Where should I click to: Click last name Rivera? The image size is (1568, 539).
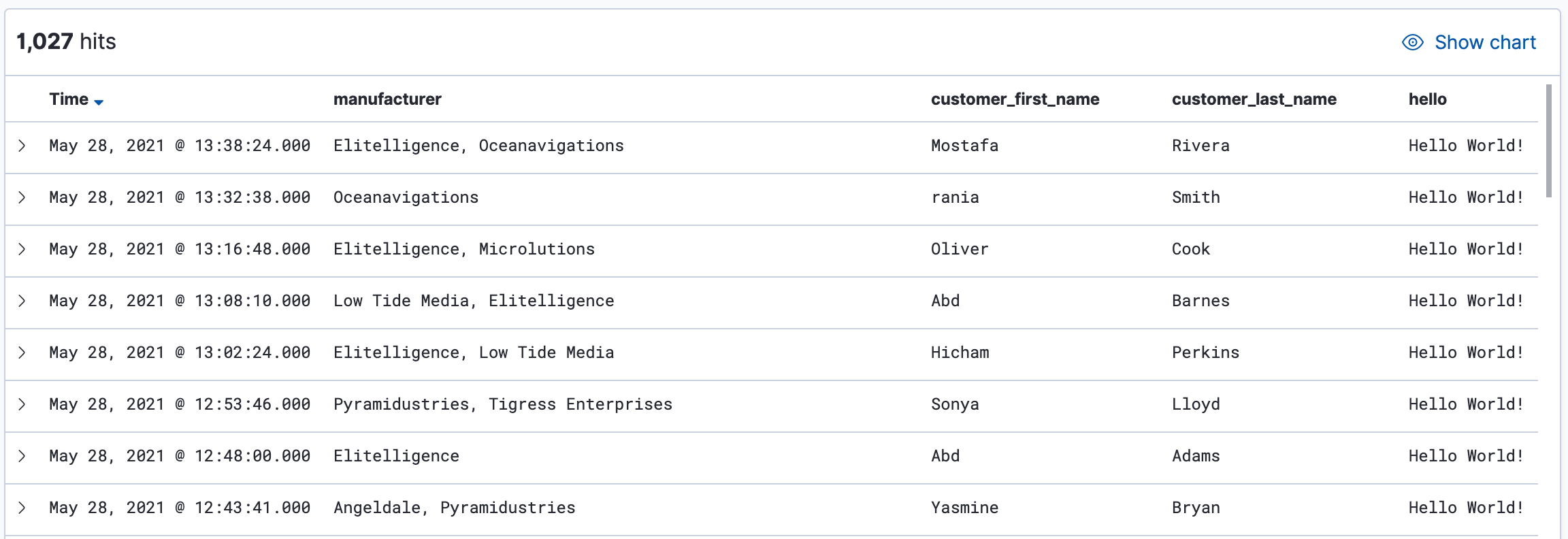(1200, 146)
